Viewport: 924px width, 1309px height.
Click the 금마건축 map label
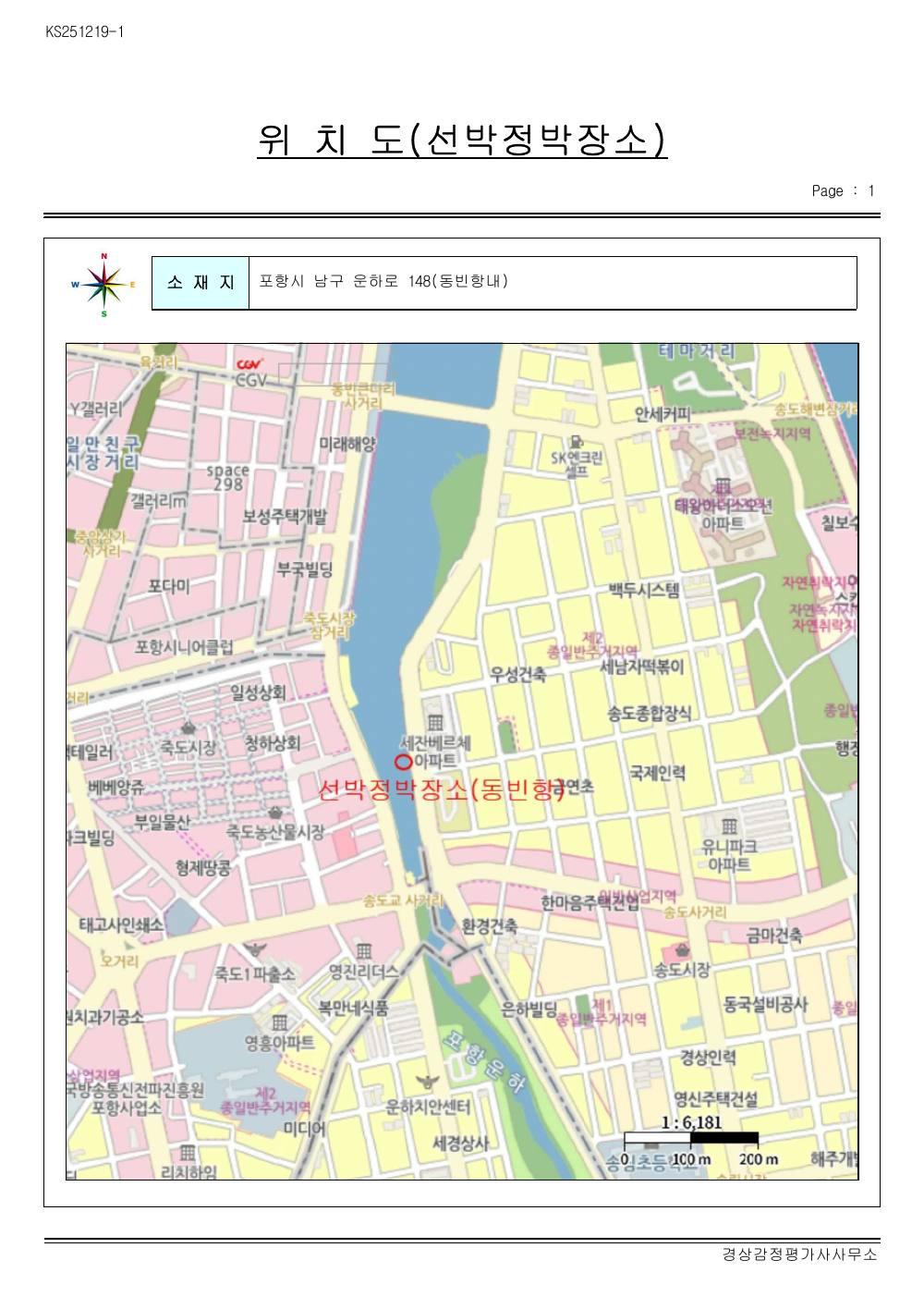pyautogui.click(x=774, y=936)
